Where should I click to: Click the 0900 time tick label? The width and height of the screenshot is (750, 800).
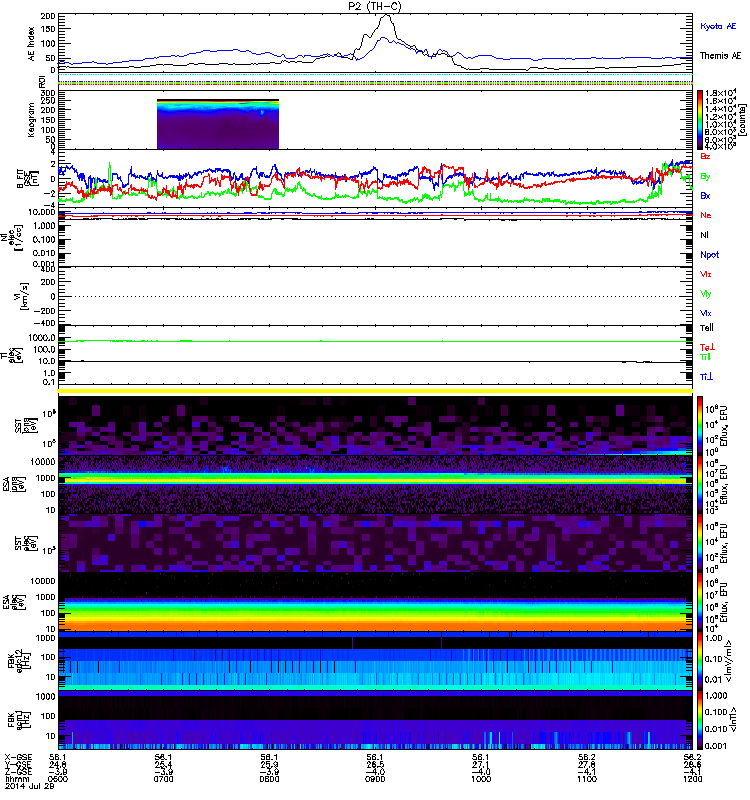pos(375,779)
